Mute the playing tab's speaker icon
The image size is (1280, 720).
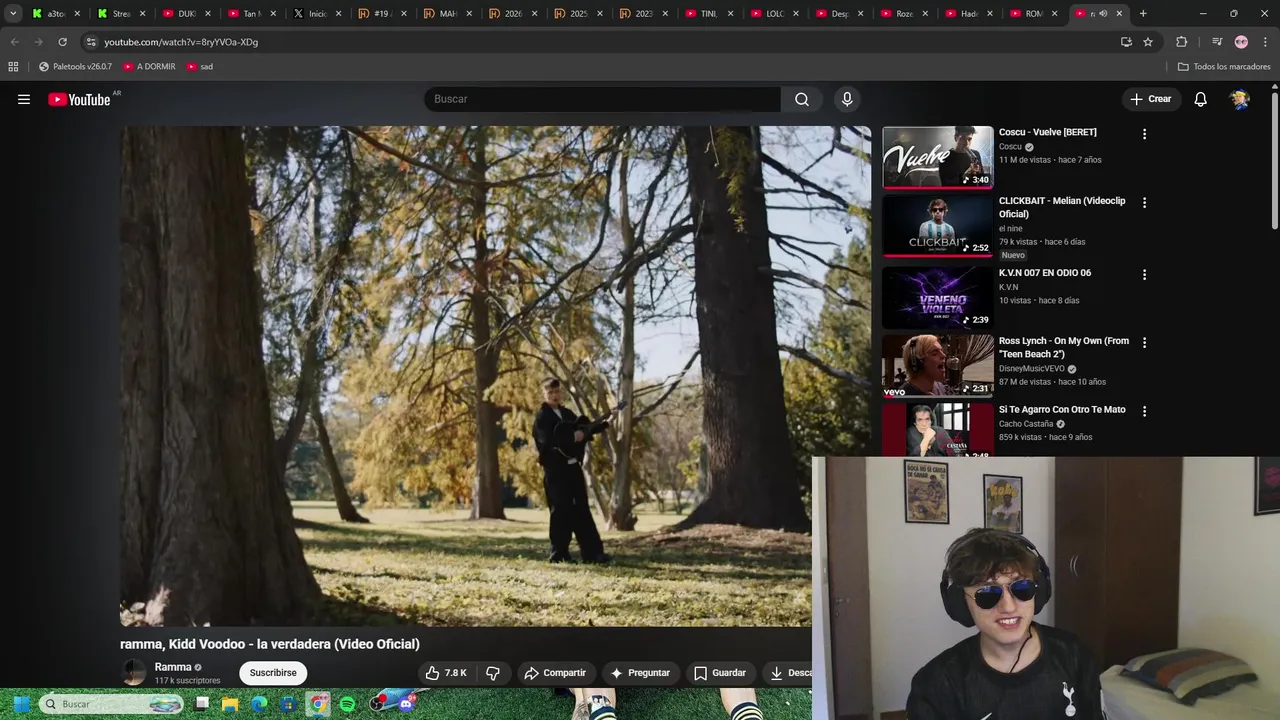[x=1103, y=14]
